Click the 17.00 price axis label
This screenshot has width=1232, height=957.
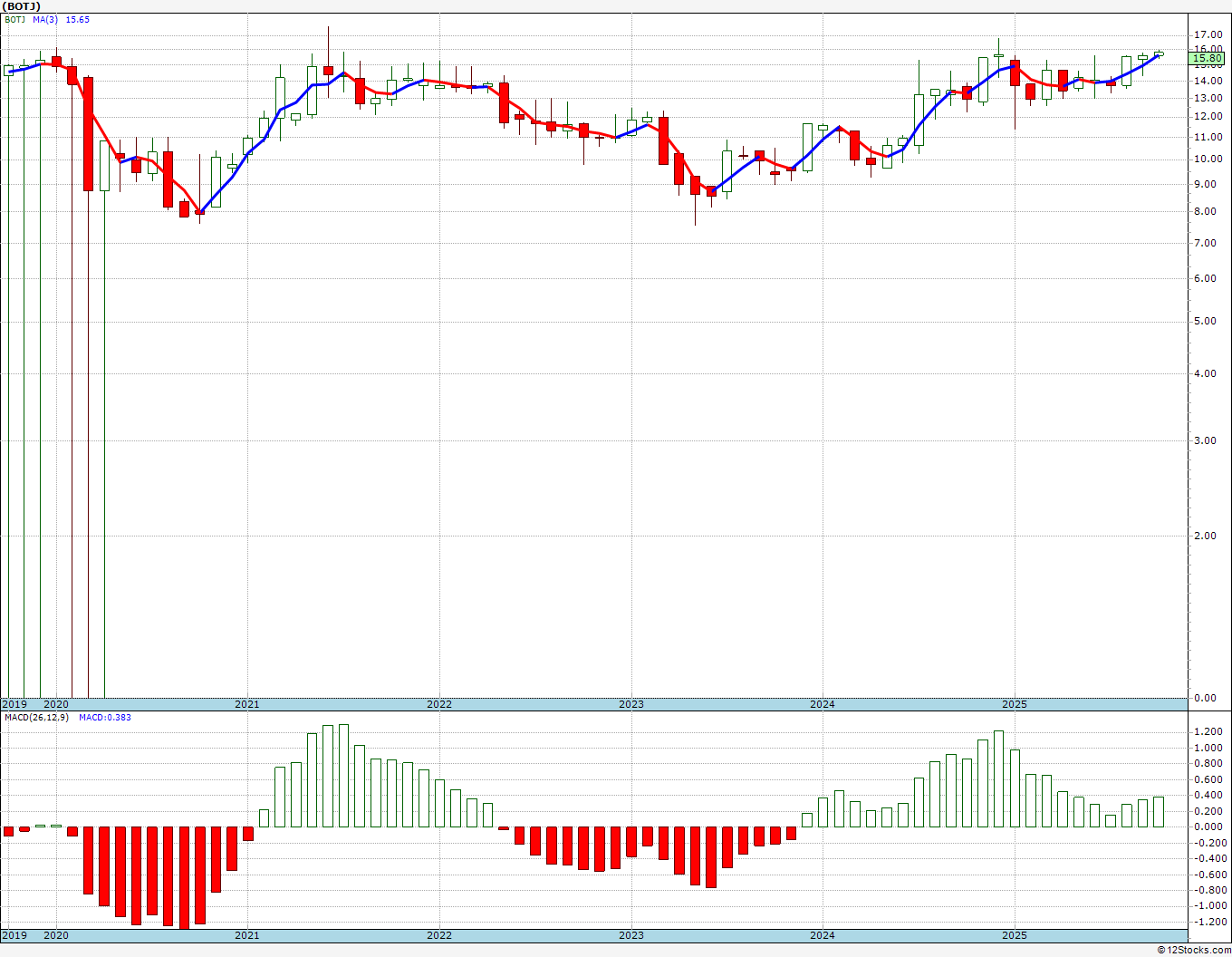[1208, 34]
